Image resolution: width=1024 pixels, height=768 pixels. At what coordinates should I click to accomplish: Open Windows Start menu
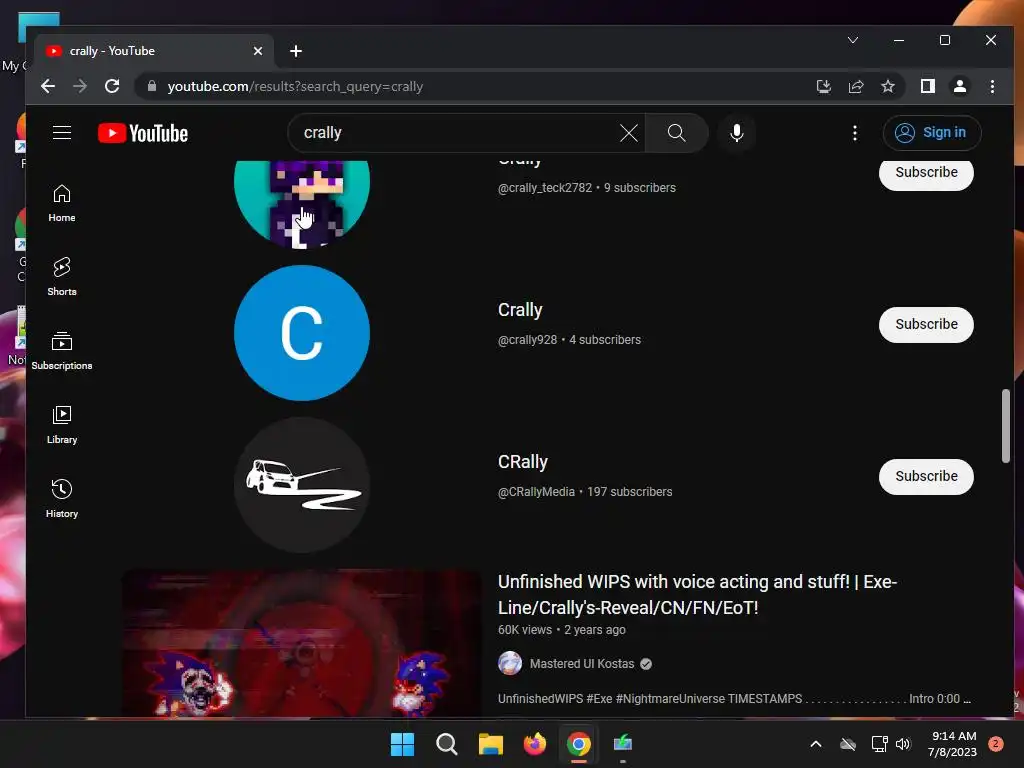[402, 744]
